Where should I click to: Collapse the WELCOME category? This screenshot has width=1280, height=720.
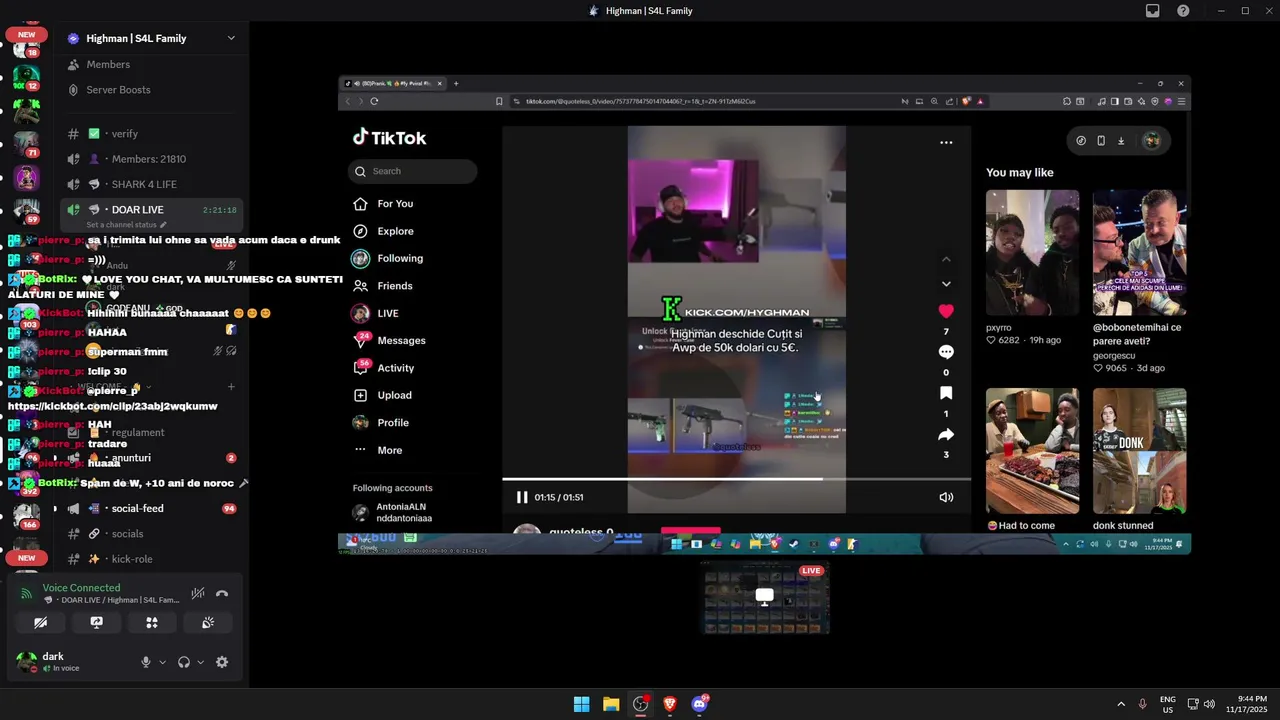112,386
